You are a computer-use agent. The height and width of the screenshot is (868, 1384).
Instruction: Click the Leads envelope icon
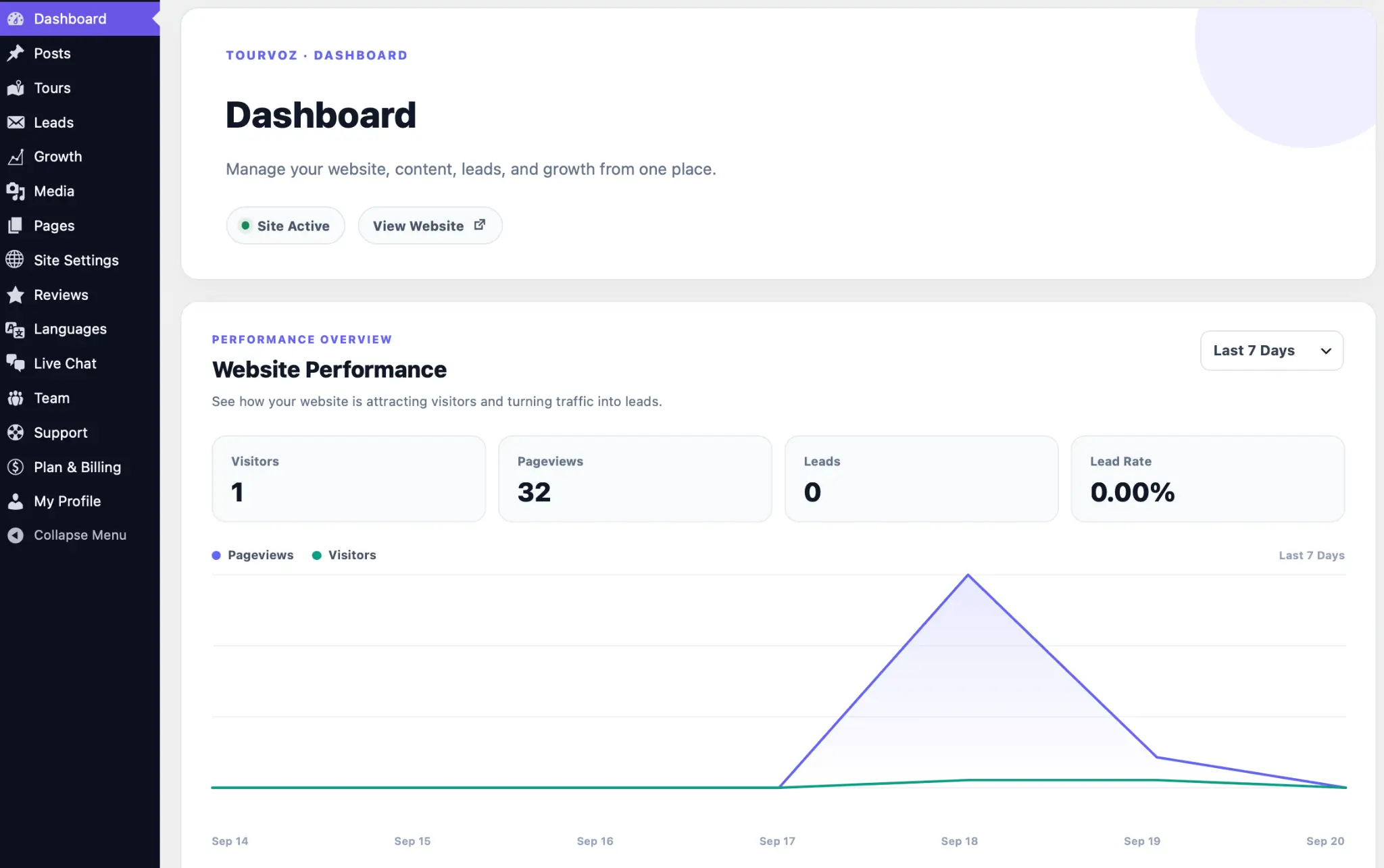click(16, 122)
